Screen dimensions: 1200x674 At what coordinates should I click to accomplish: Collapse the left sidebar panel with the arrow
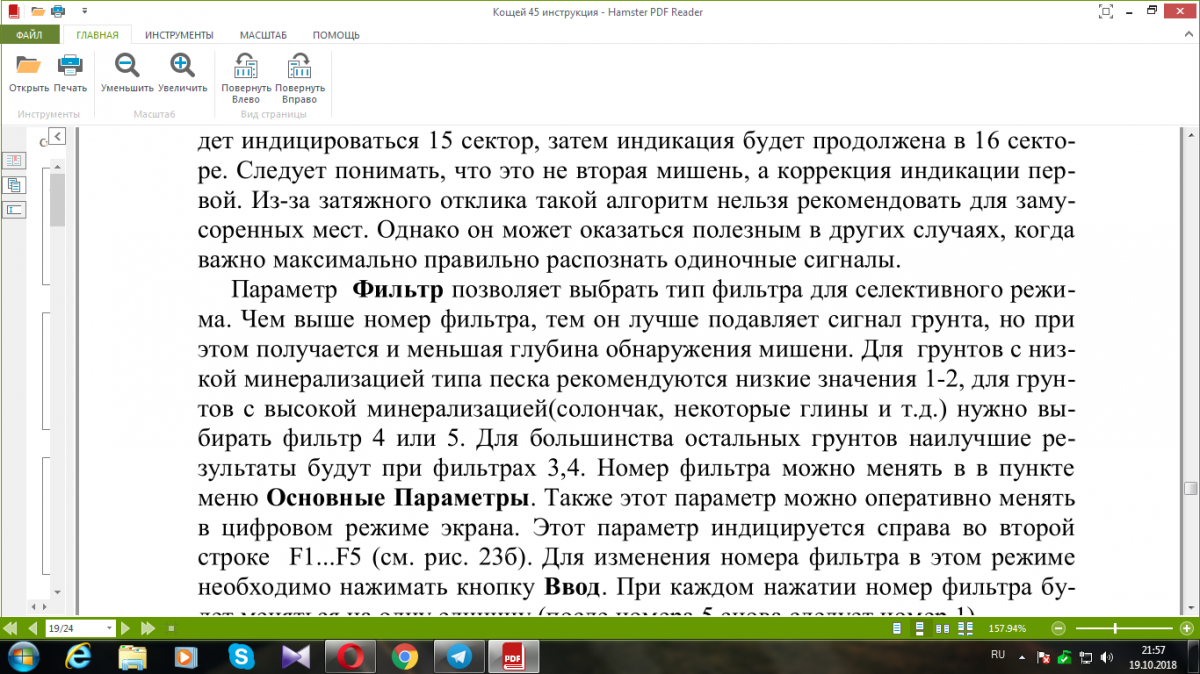pos(58,137)
